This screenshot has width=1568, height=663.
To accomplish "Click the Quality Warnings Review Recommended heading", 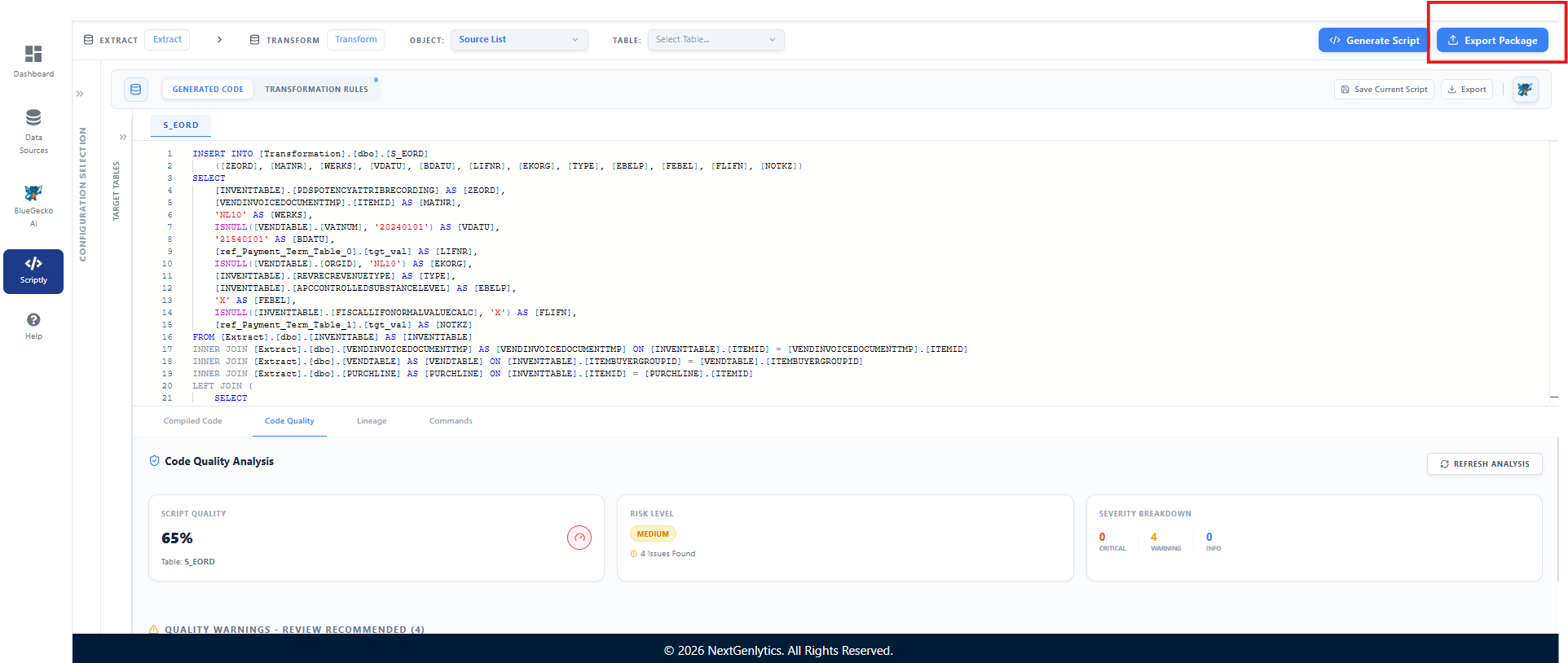I will point(294,630).
